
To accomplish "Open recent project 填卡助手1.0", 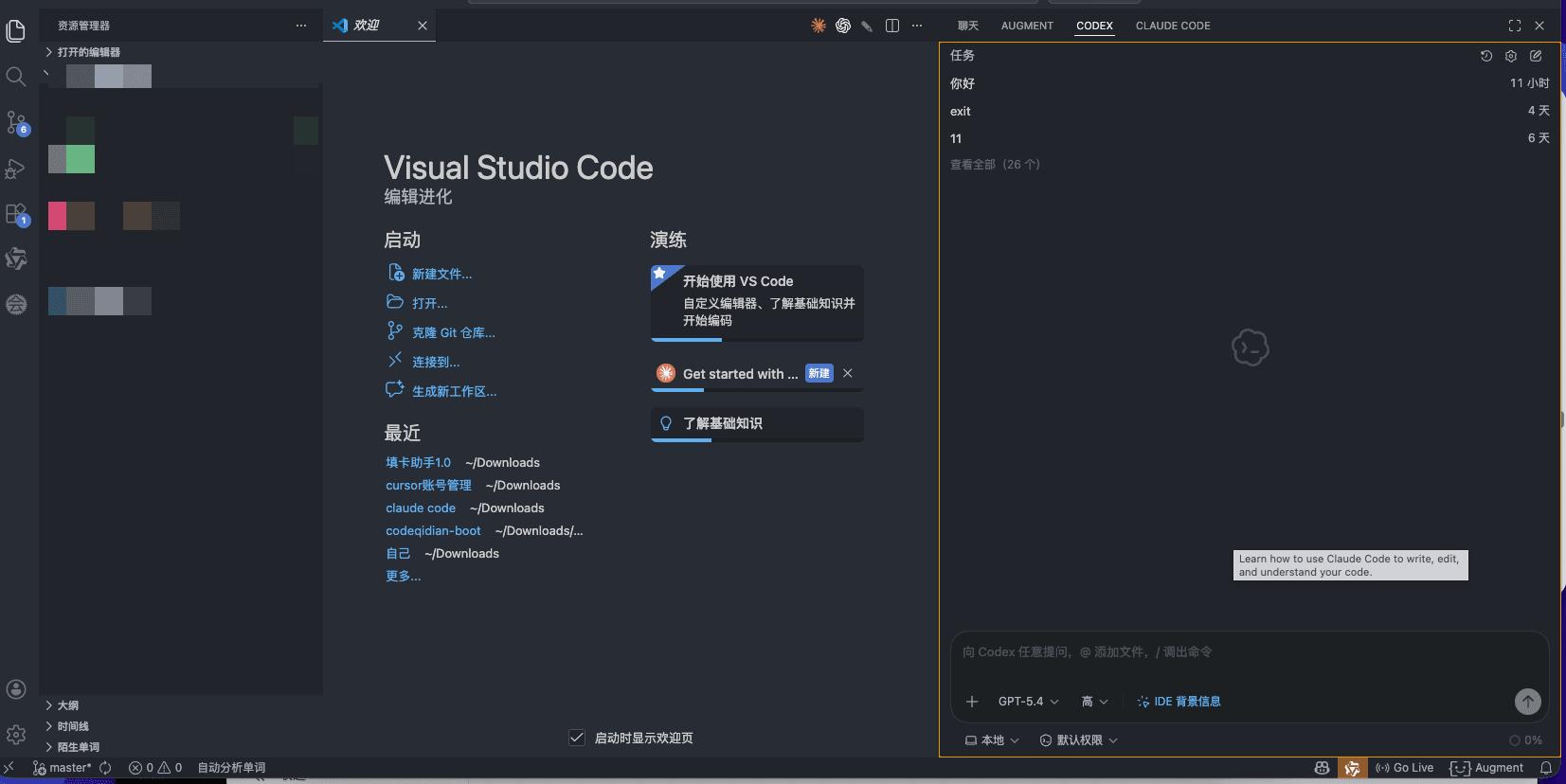I will pos(418,462).
